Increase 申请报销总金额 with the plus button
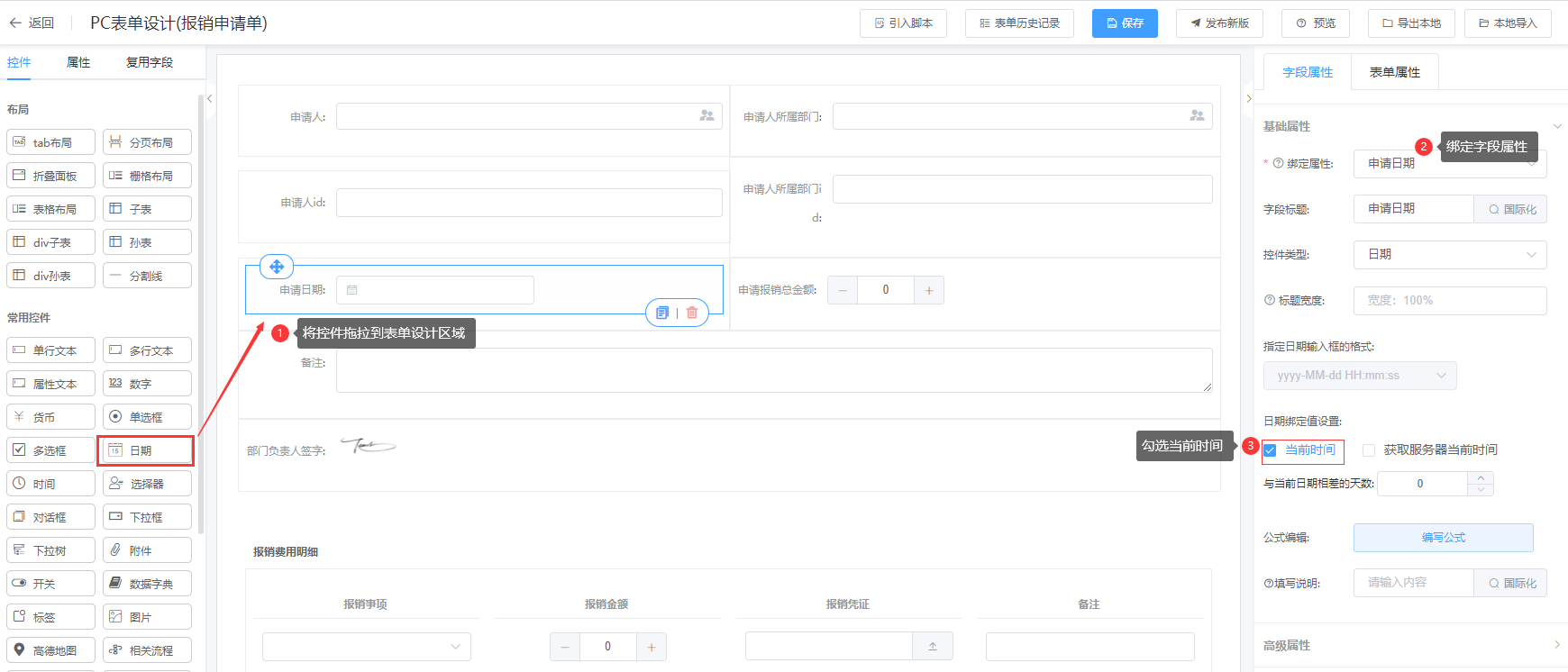Image resolution: width=1568 pixels, height=672 pixels. tap(929, 290)
